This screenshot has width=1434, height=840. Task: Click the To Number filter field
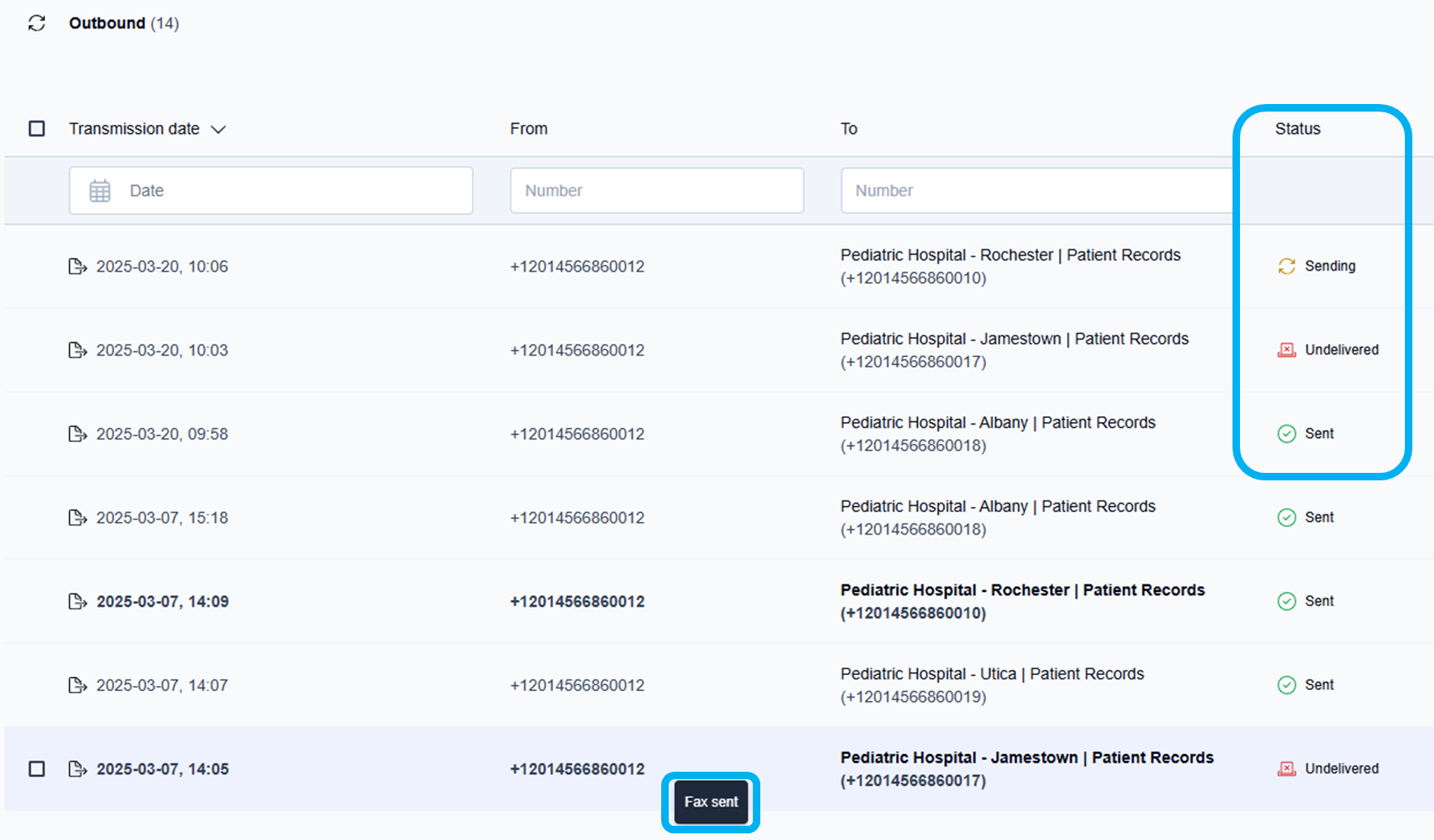[x=1033, y=191]
